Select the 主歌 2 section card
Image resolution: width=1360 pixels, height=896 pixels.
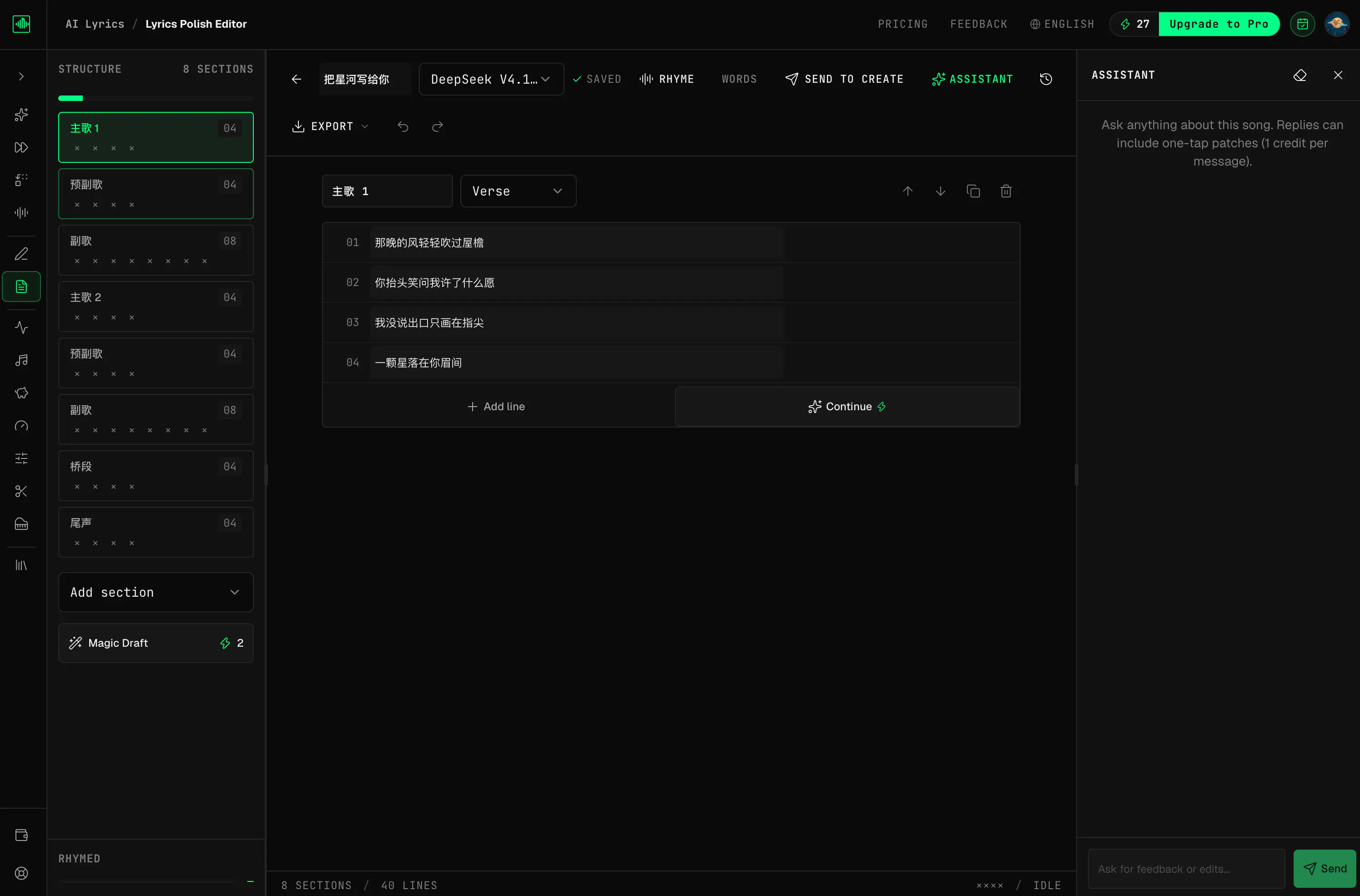coord(156,306)
